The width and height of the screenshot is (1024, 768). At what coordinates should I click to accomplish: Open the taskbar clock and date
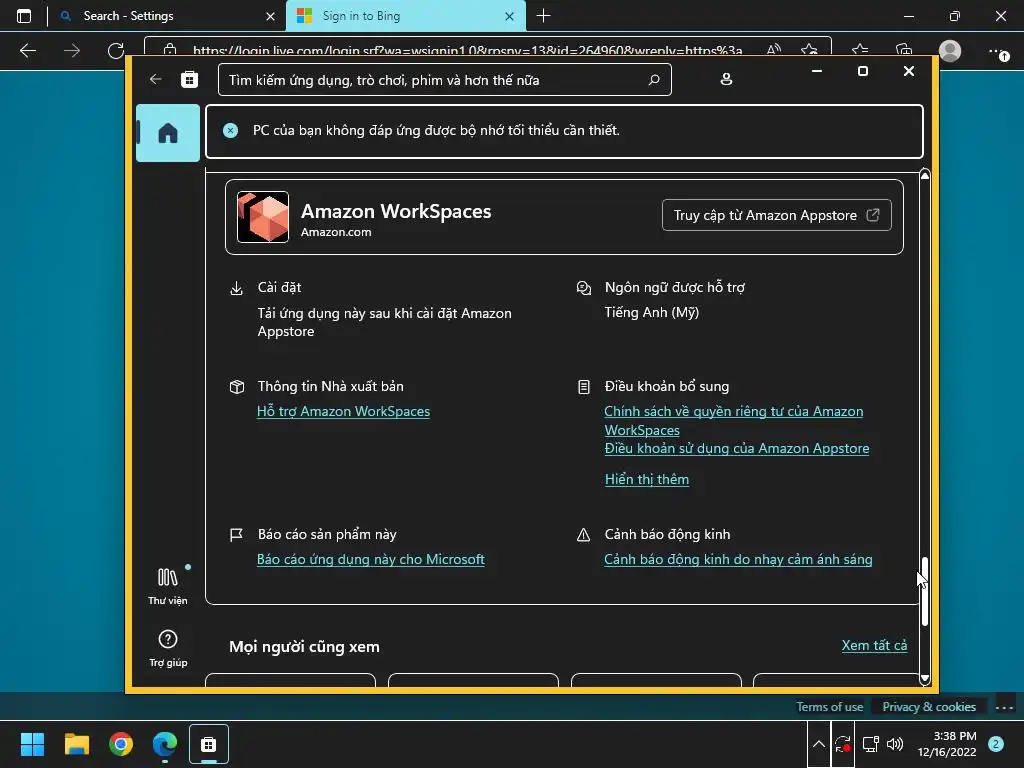tap(947, 744)
